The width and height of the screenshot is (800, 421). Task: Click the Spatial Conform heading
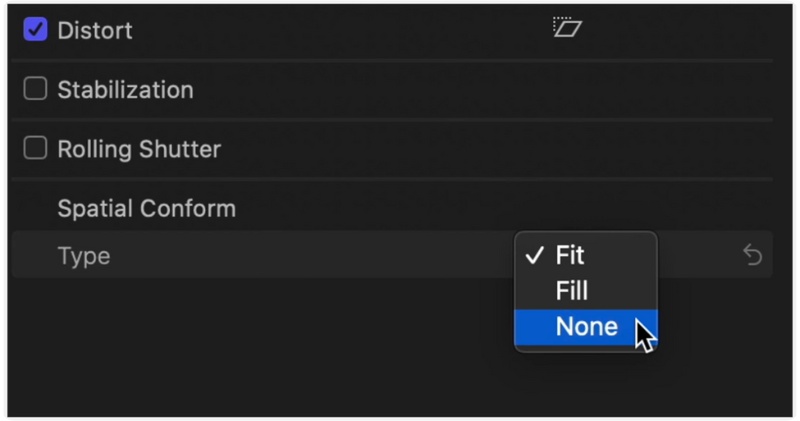(146, 209)
